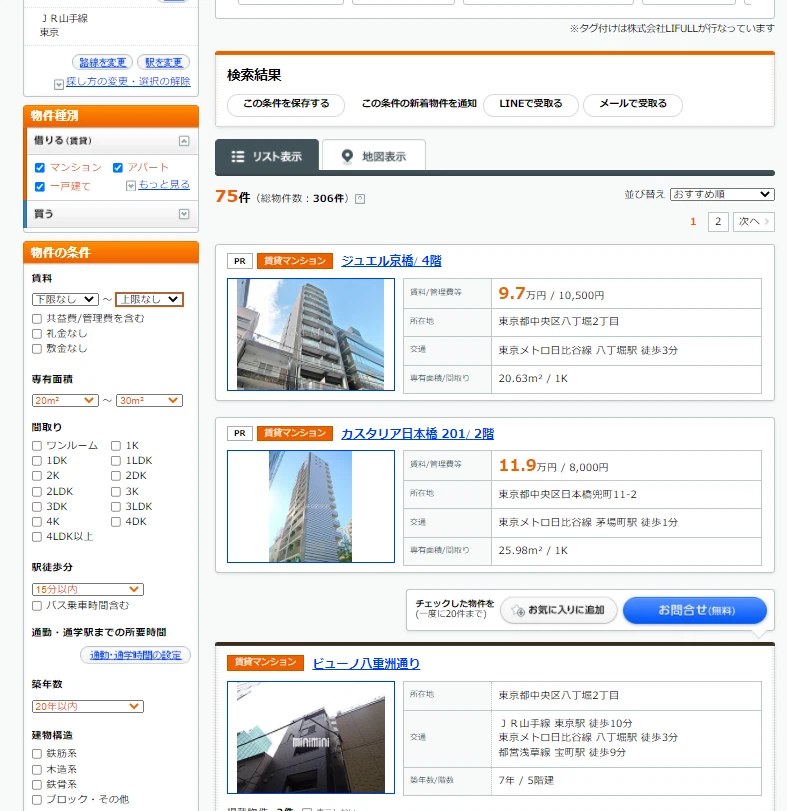Click the icon beside 探し方の変更・選択の解除

pyautogui.click(x=59, y=84)
